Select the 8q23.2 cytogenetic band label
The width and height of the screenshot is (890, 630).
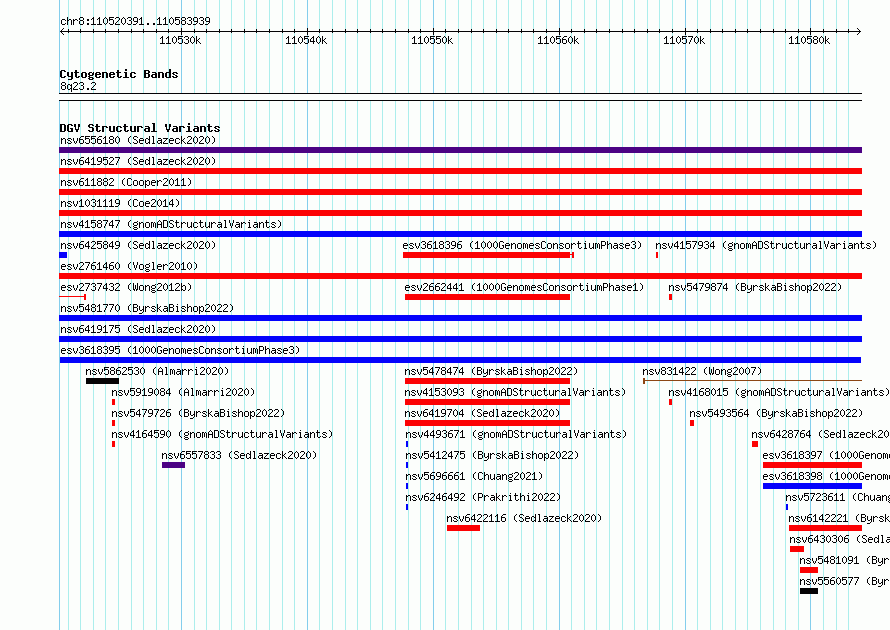(x=78, y=86)
